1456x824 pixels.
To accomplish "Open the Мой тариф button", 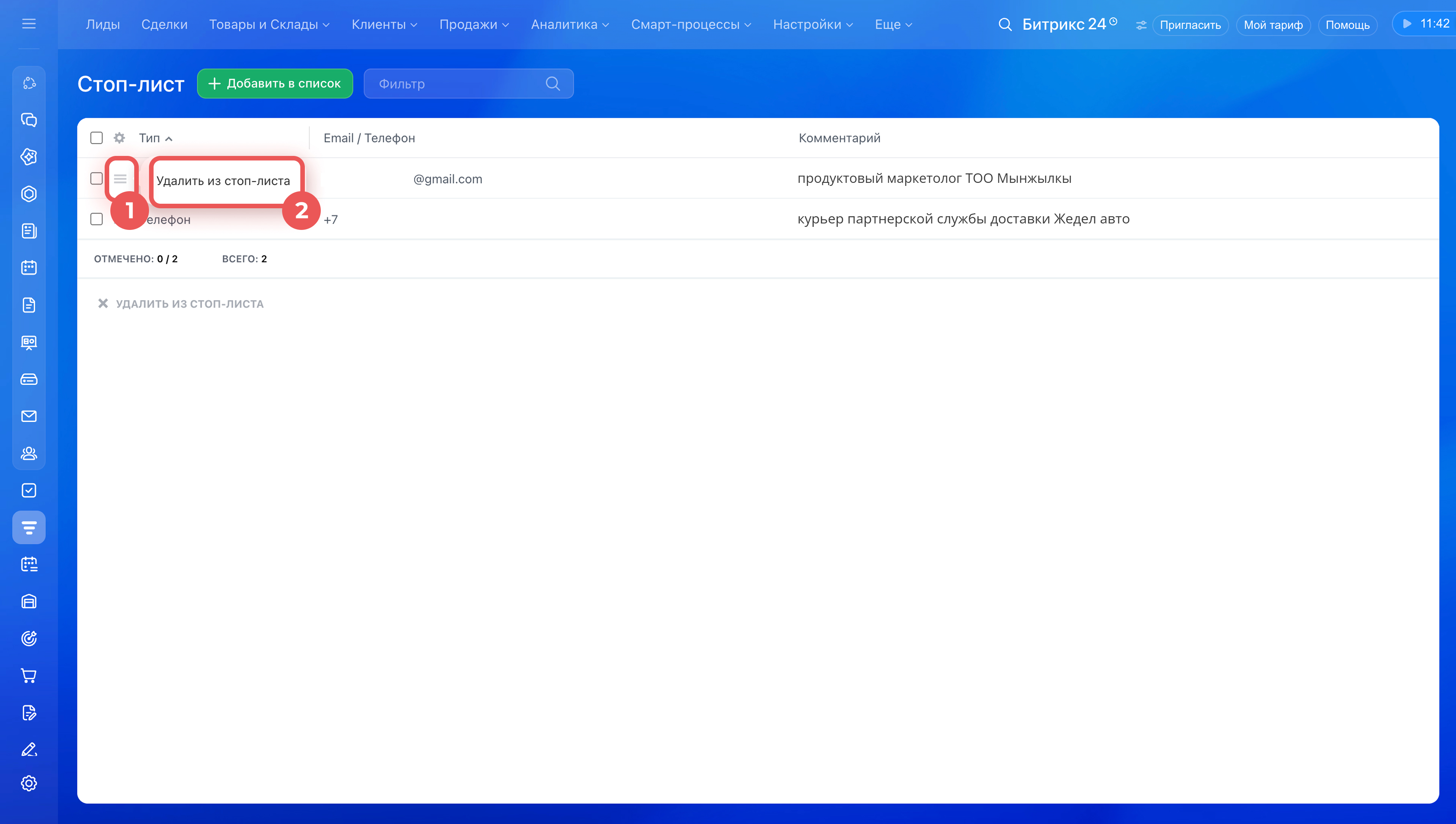I will [x=1273, y=25].
